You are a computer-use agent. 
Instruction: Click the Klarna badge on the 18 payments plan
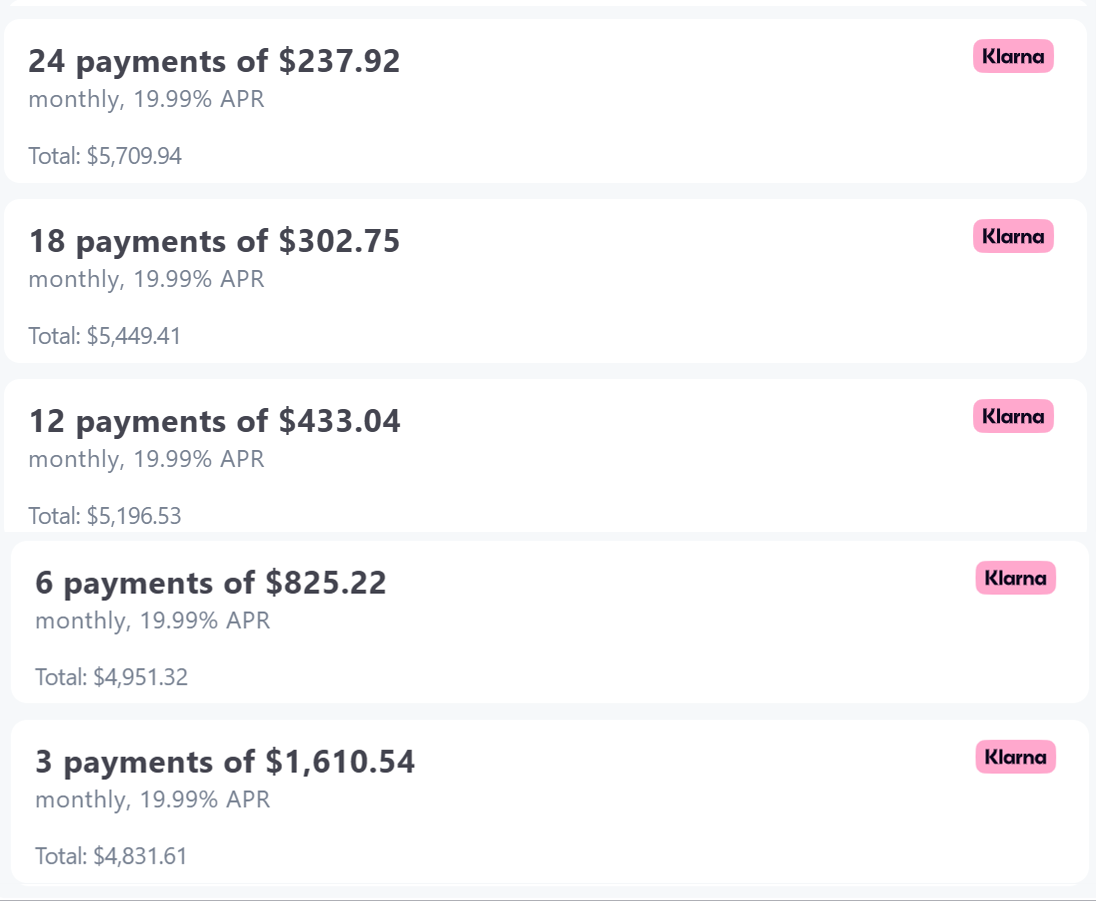[x=1013, y=236]
